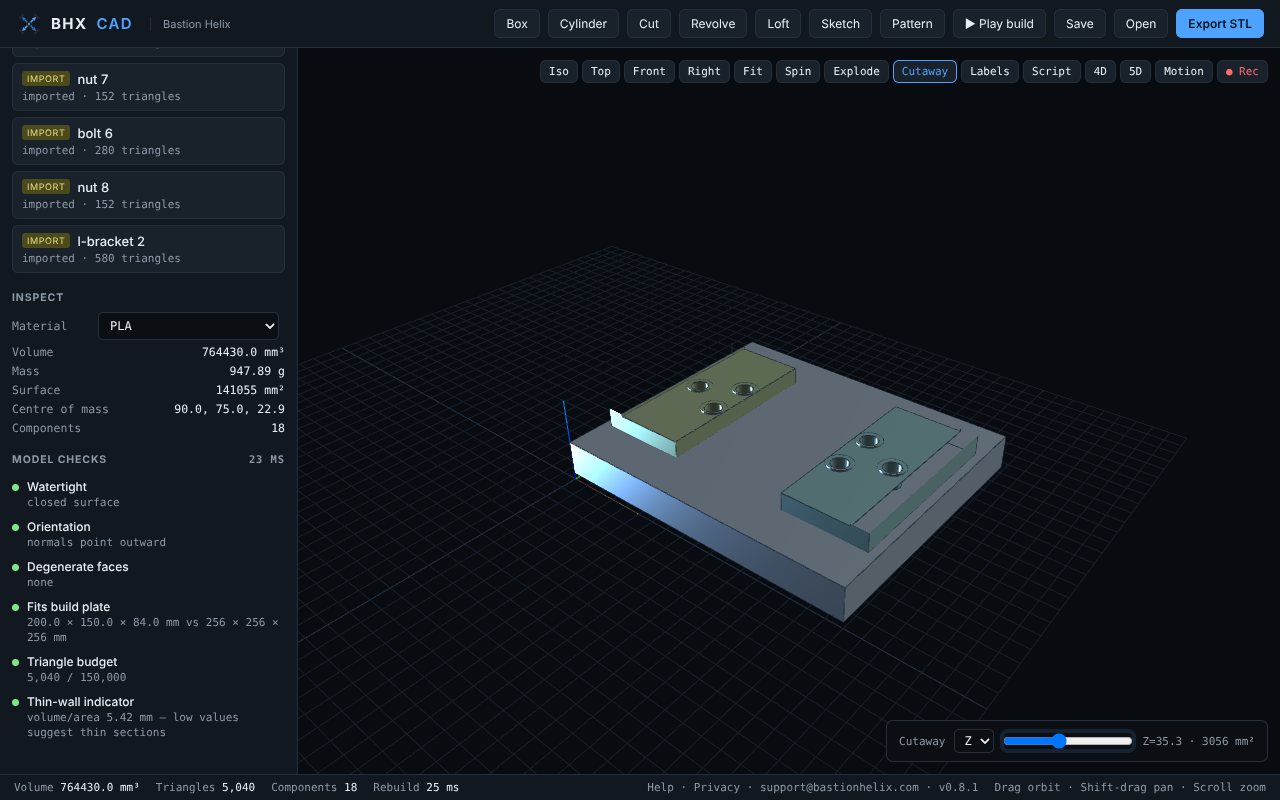This screenshot has height=800, width=1280.
Task: Select the bolt 6 import item
Action: coord(148,141)
